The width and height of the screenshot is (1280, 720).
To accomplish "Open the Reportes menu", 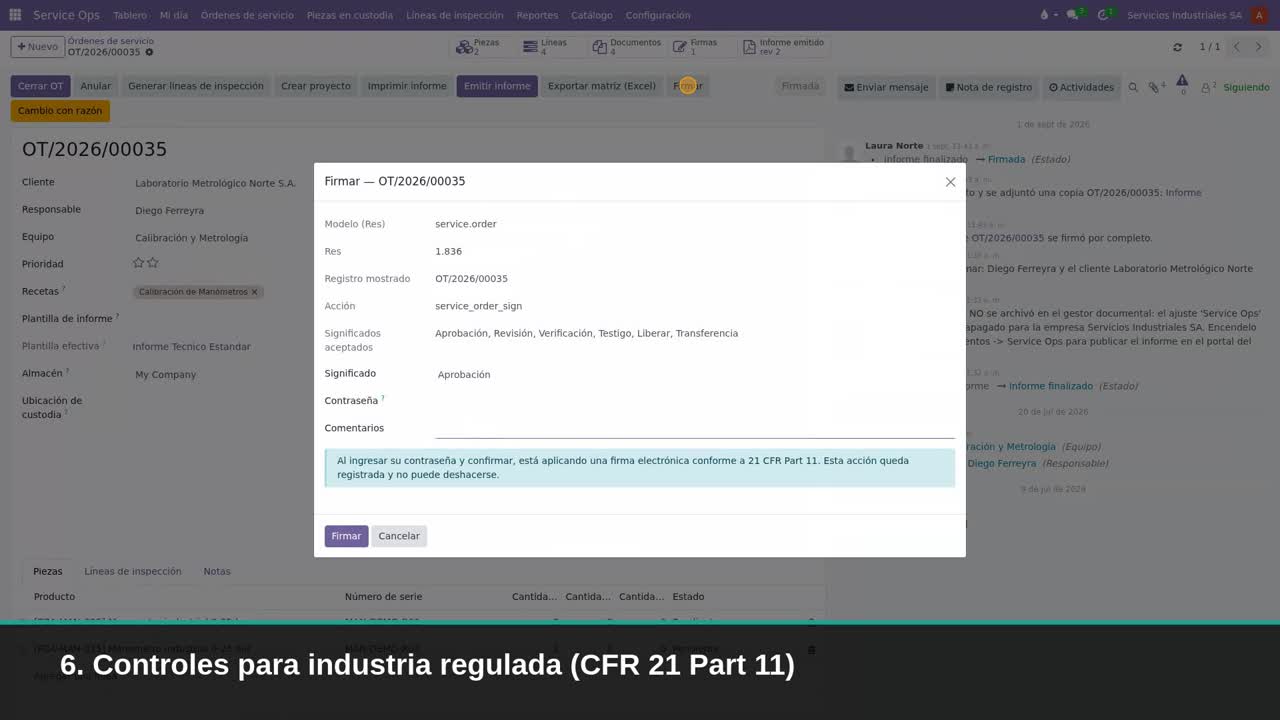I will 537,15.
